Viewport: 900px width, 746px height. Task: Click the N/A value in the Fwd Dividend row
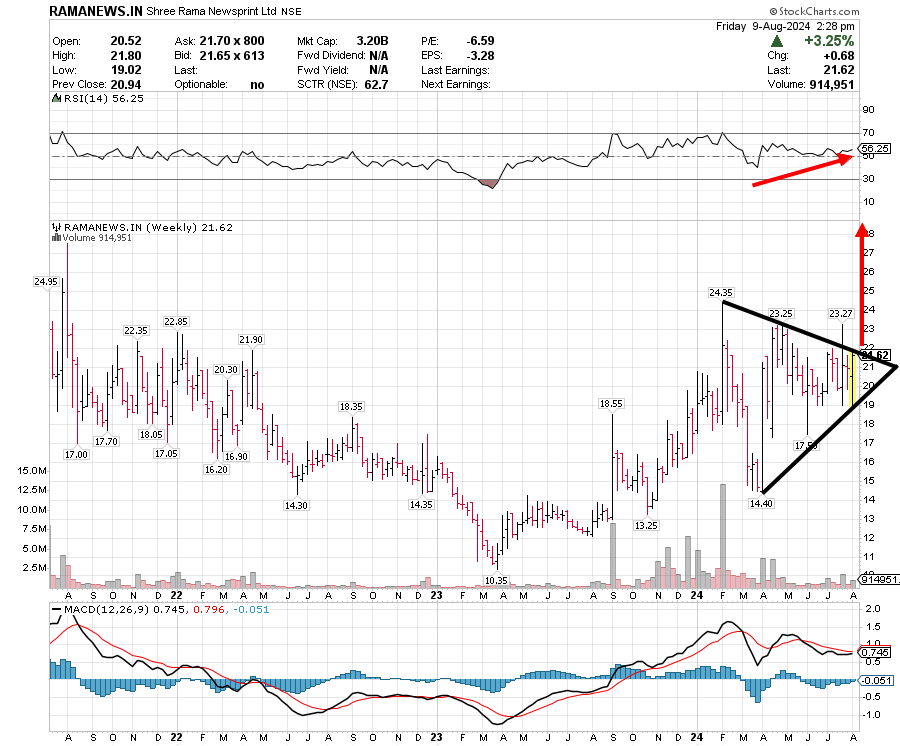pyautogui.click(x=379, y=56)
